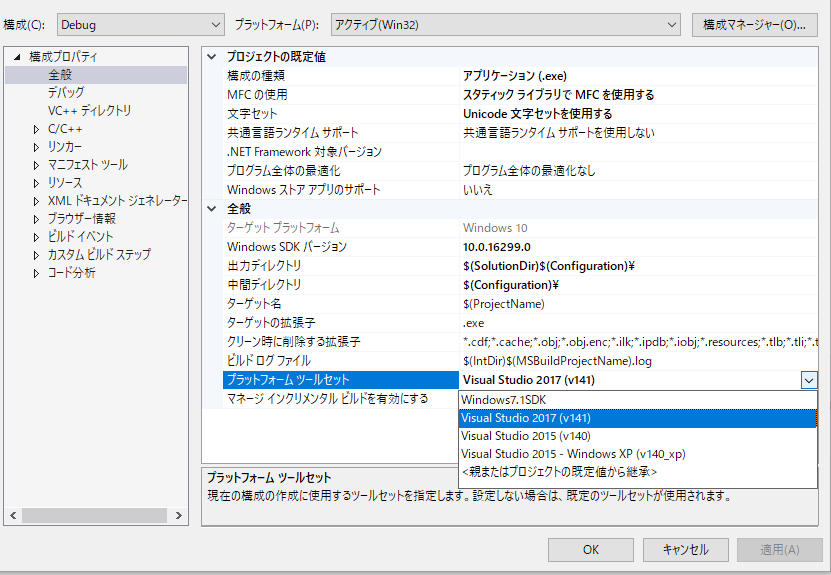Expand the C/C++ tree node arrow
The width and height of the screenshot is (831, 575).
pos(36,129)
